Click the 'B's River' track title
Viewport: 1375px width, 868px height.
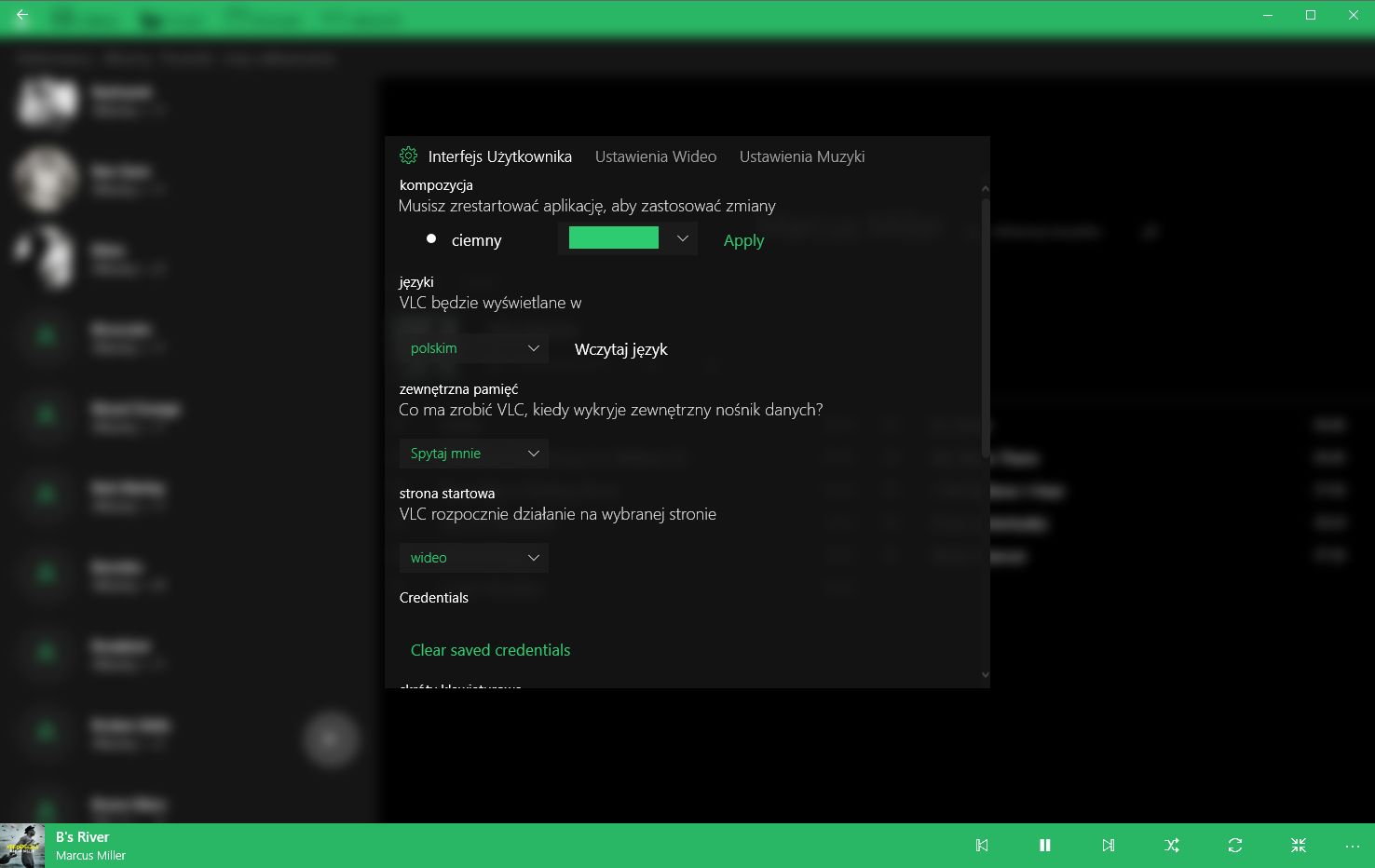(x=82, y=837)
